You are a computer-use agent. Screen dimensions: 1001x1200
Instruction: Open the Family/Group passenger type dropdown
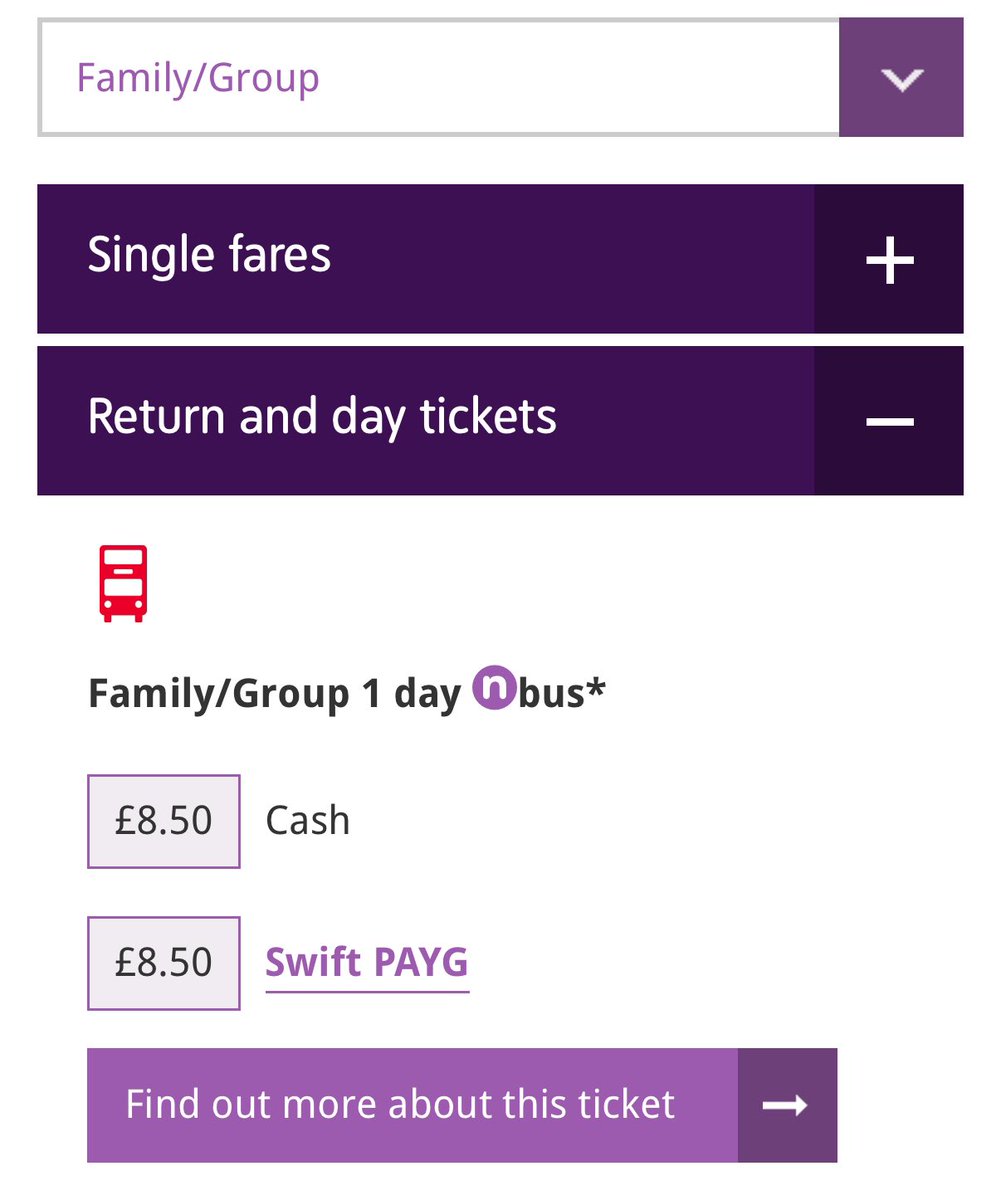[500, 77]
